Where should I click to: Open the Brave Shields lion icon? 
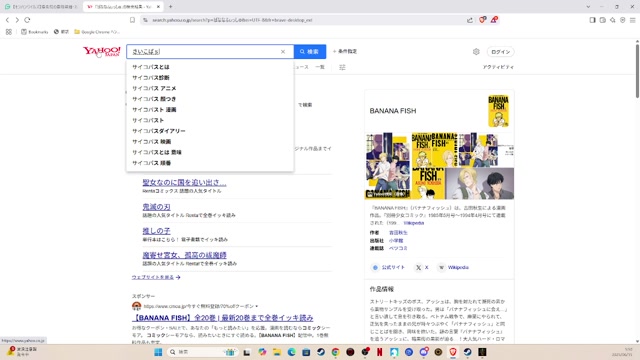click(482, 20)
